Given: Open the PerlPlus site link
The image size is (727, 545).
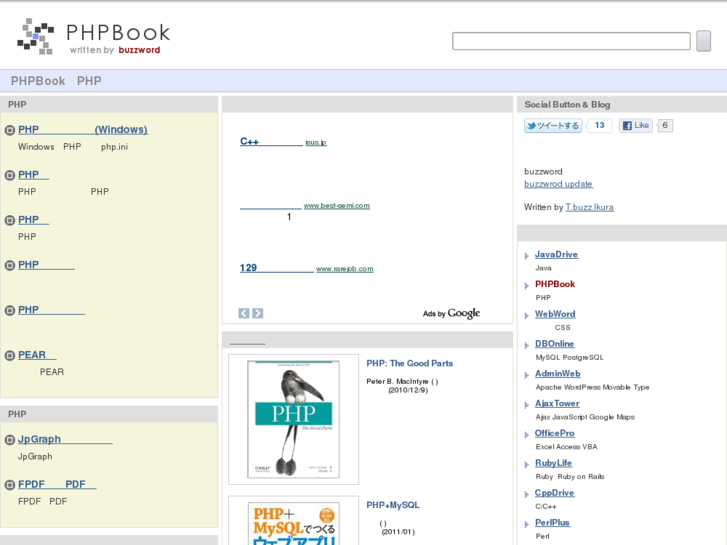Looking at the screenshot, I should (x=552, y=523).
